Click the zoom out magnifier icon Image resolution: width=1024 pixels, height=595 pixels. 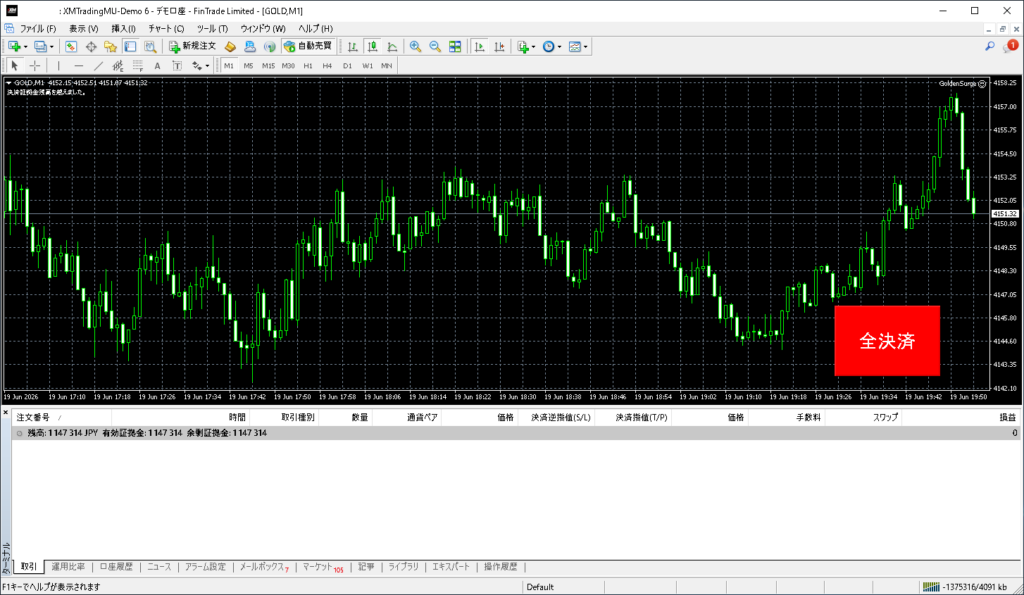435,46
